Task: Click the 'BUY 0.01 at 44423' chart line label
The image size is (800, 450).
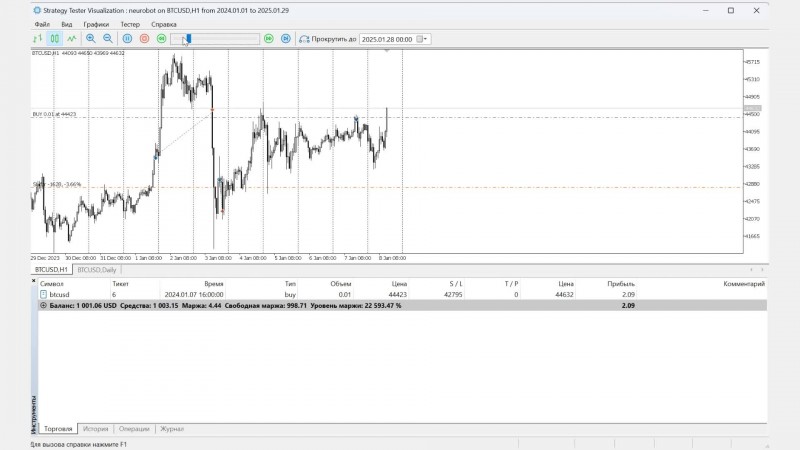Action: (54, 114)
